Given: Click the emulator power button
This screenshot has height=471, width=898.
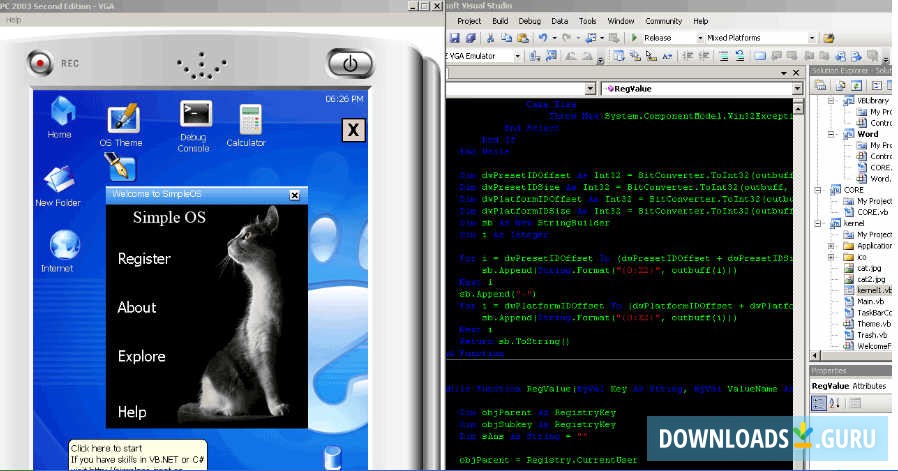Looking at the screenshot, I should tap(350, 64).
